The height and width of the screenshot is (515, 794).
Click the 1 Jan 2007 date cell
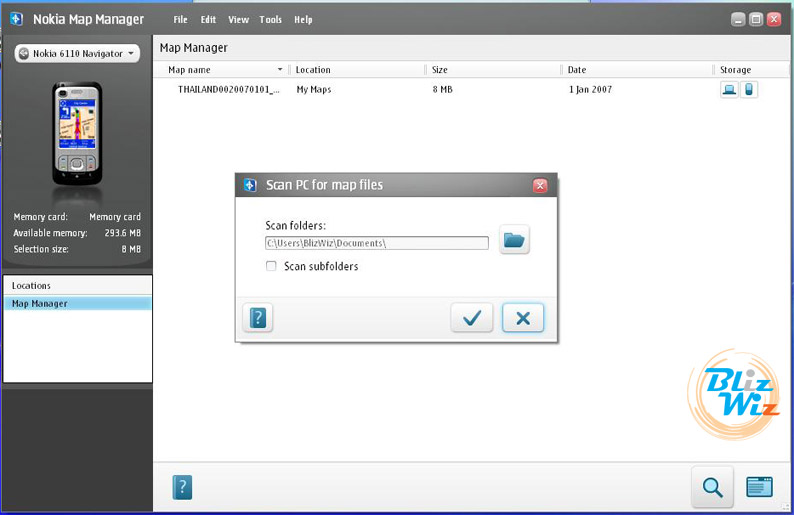tap(590, 90)
